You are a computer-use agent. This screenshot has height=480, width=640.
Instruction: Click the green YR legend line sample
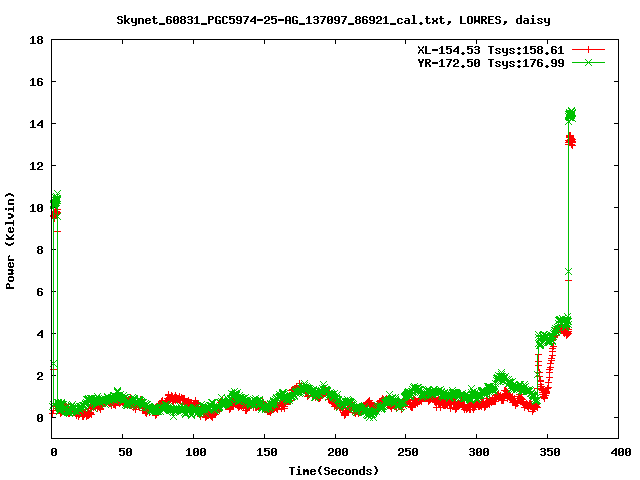[x=588, y=62]
